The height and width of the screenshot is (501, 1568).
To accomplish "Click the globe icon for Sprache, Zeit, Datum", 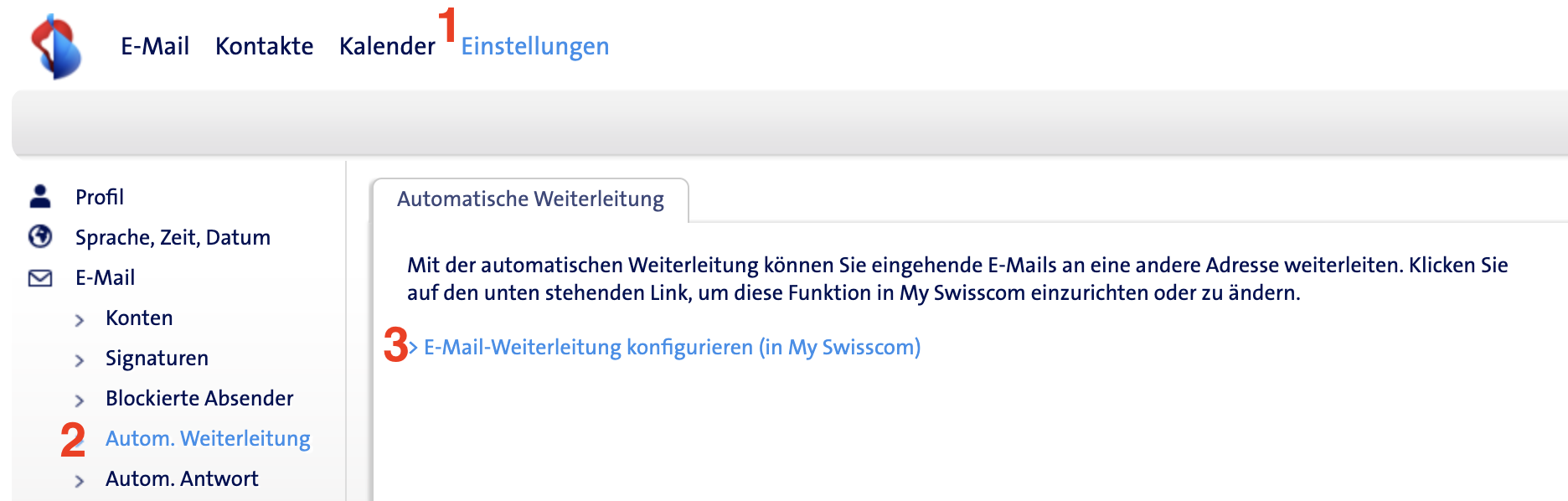I will pos(40,237).
